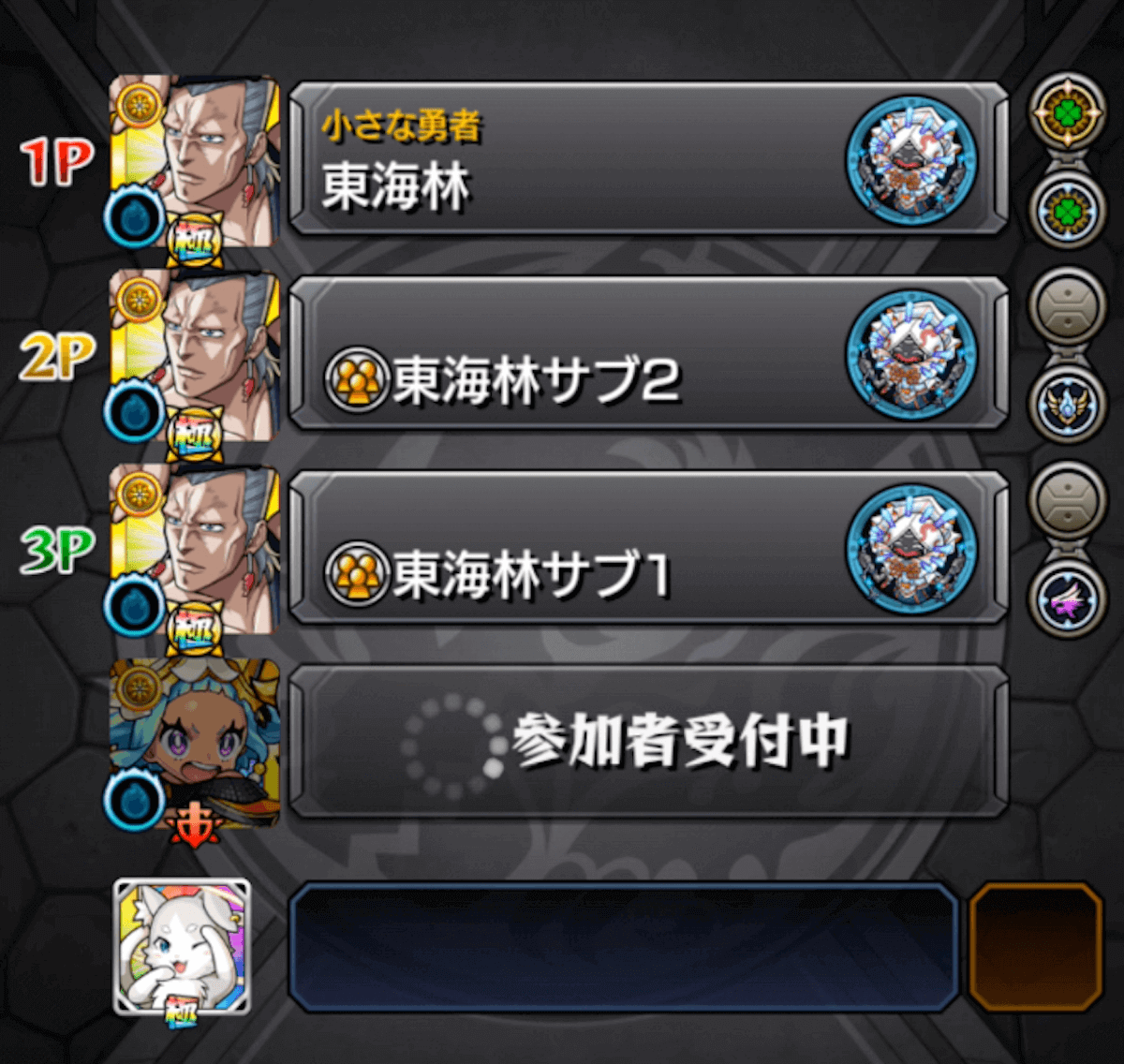Select the 3P character portrait
The height and width of the screenshot is (1064, 1124).
tap(195, 552)
